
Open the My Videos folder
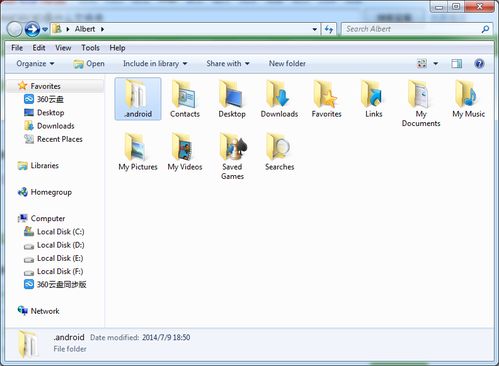[x=185, y=152]
